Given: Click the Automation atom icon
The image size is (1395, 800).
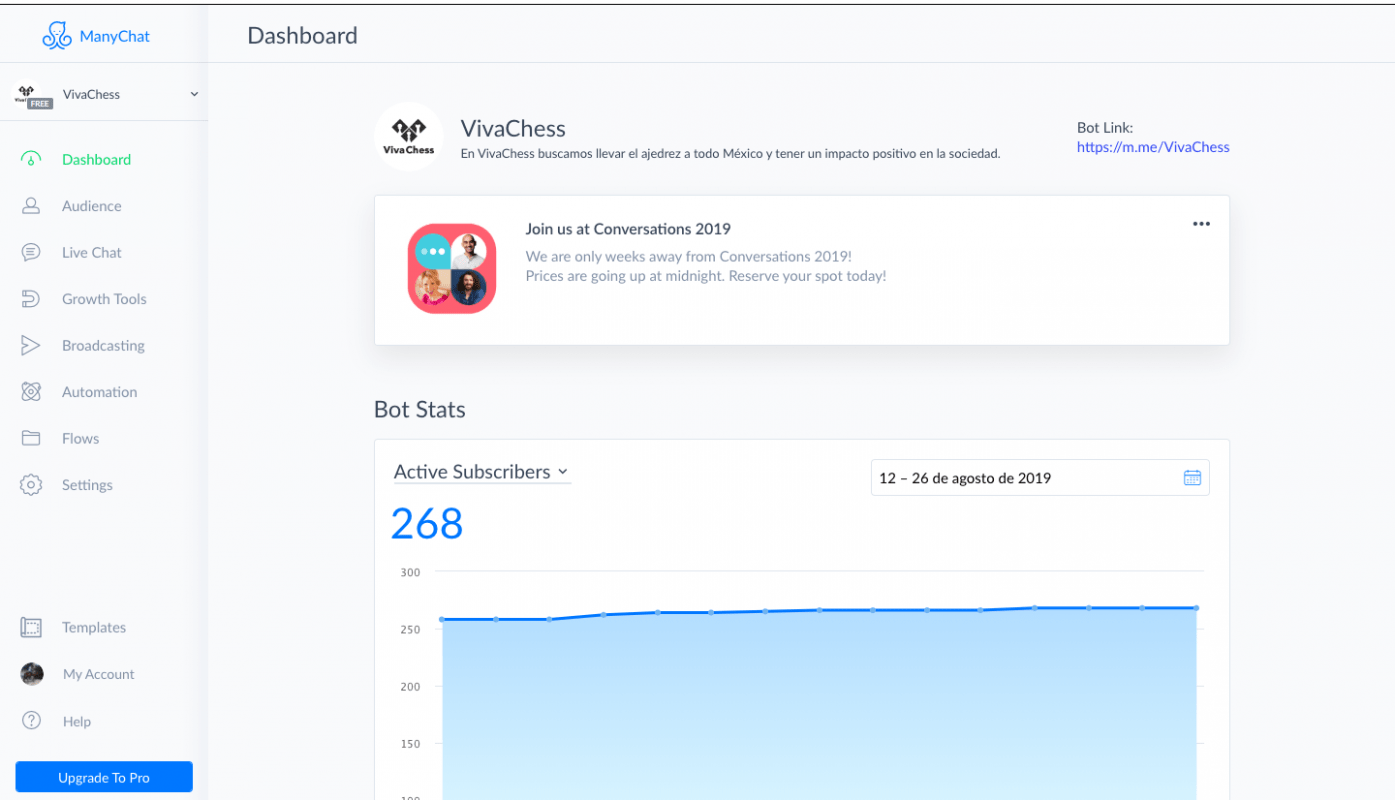Looking at the screenshot, I should [x=31, y=392].
